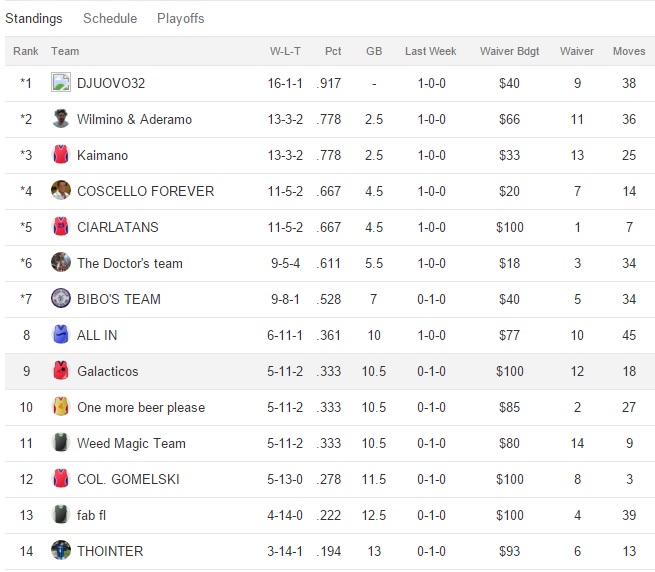Open the Playoffs tab
This screenshot has width=655, height=572.
181,18
